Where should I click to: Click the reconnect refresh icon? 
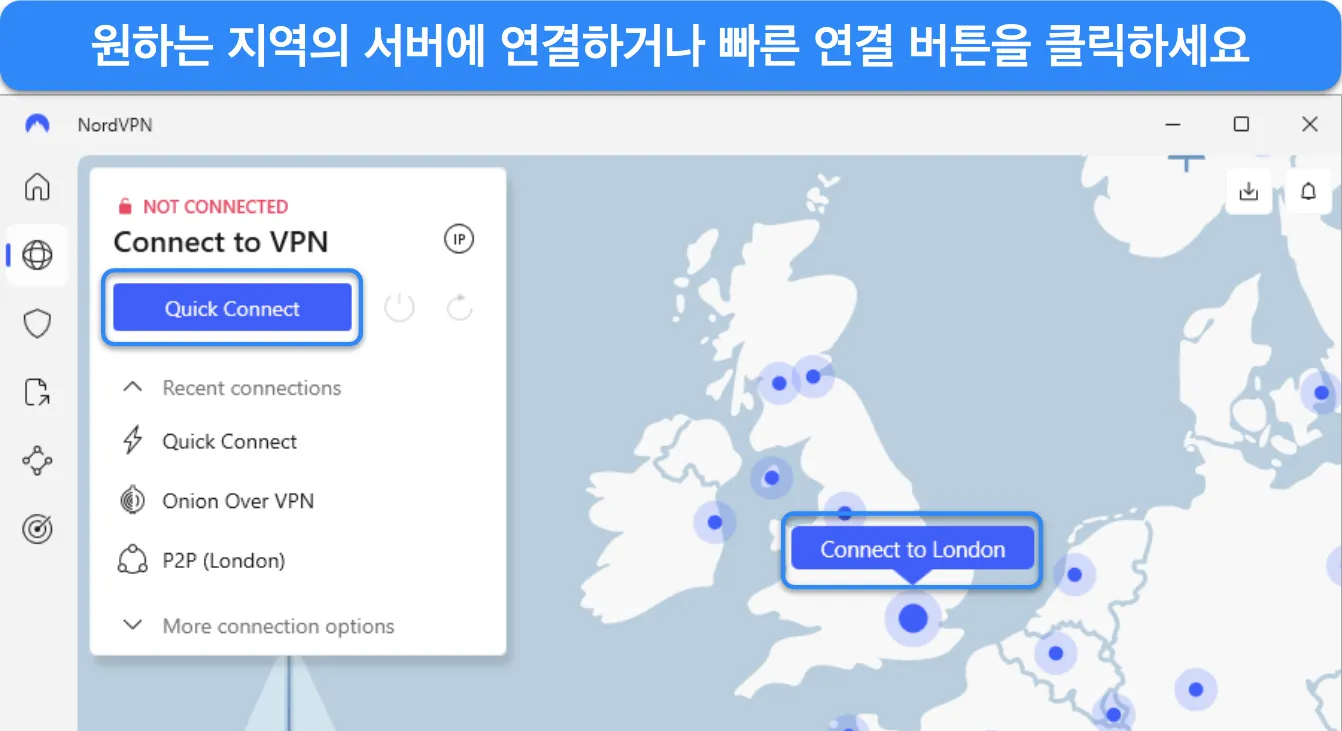(459, 308)
